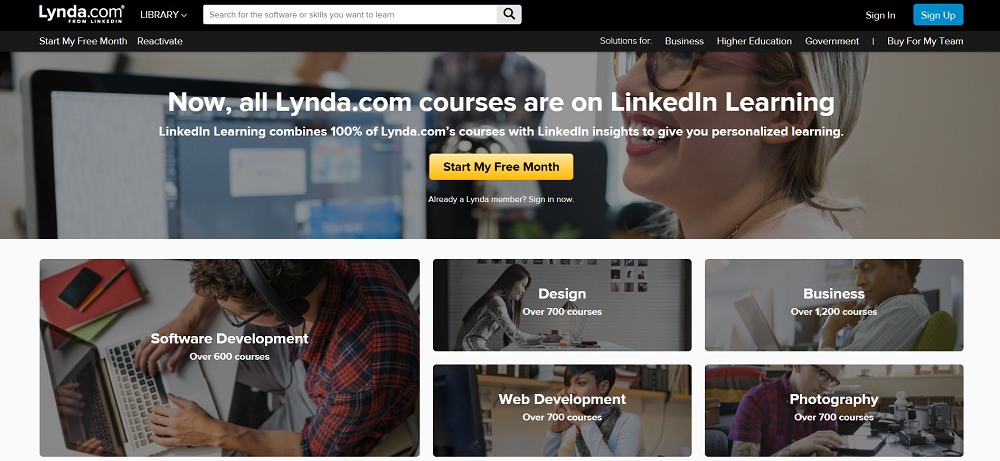This screenshot has width=1000, height=461.
Task: Open the Photography courses tile
Action: [834, 410]
